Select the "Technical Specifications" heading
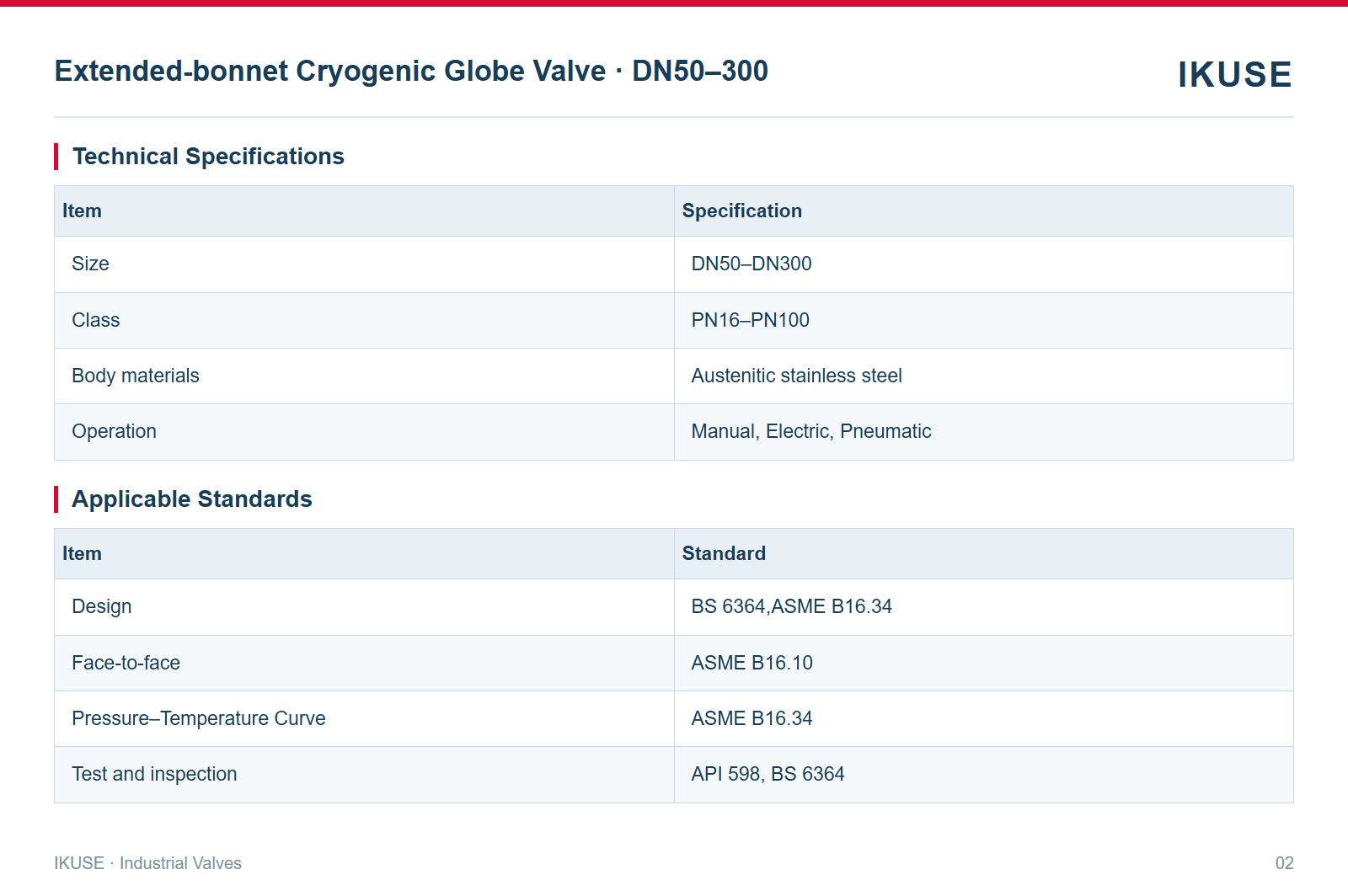1348x896 pixels. [x=208, y=157]
